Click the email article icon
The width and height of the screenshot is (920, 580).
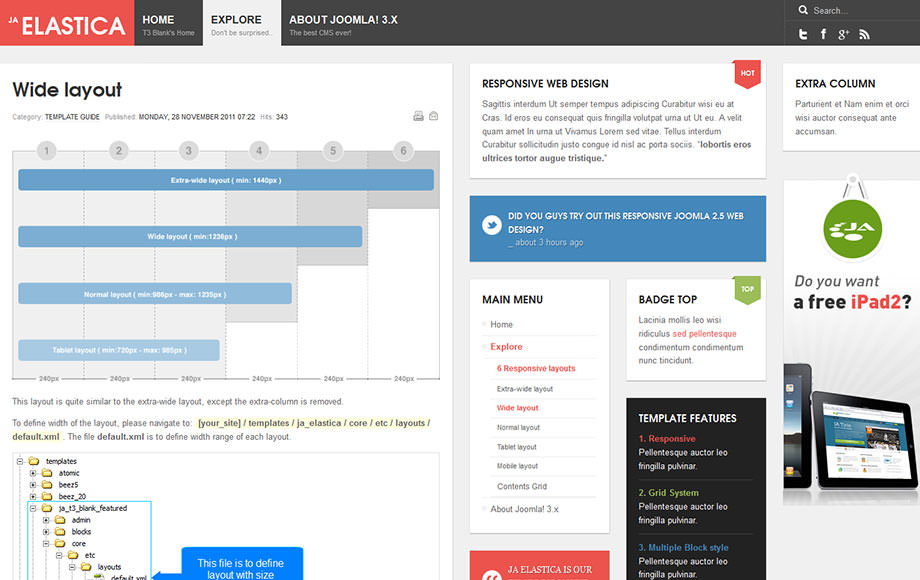pos(434,116)
